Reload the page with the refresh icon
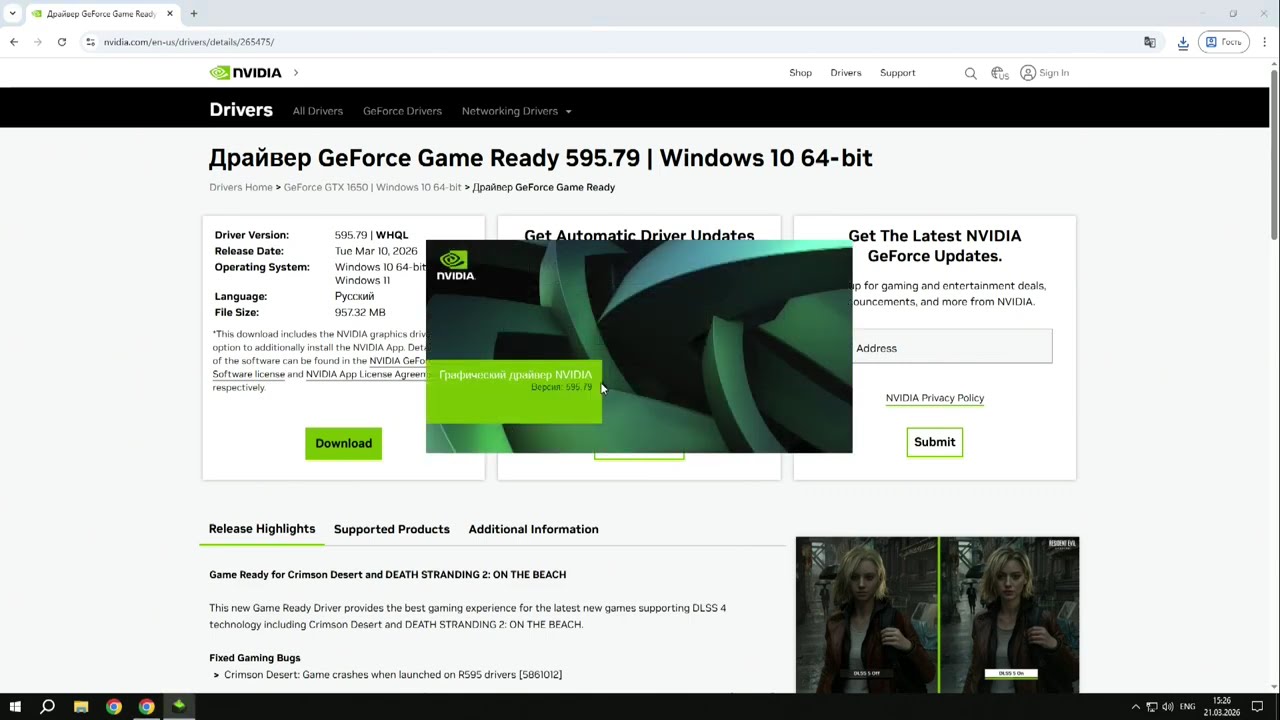Viewport: 1280px width, 720px height. [x=62, y=42]
